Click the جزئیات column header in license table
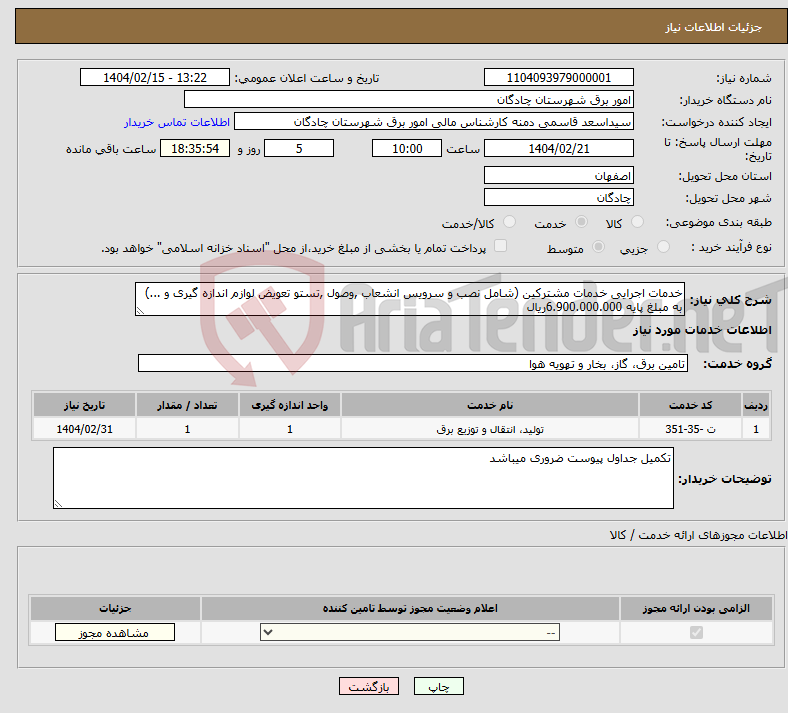788x713 pixels. pyautogui.click(x=115, y=608)
